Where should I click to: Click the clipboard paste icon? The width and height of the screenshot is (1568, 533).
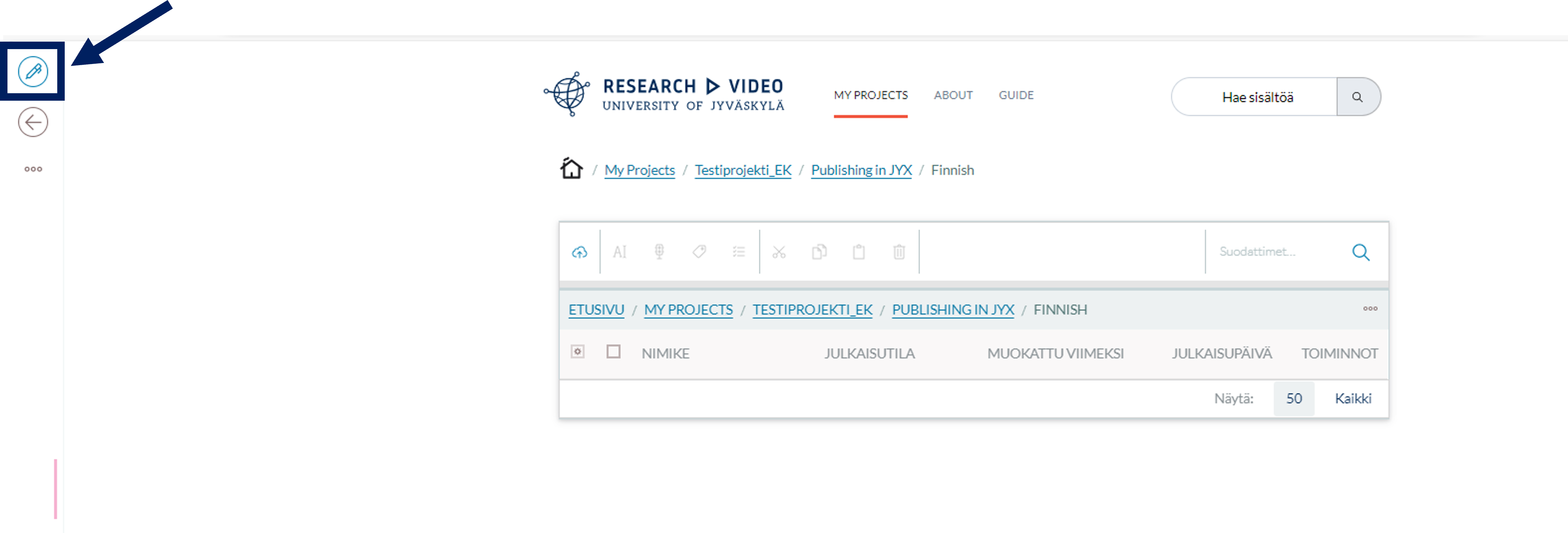(859, 252)
